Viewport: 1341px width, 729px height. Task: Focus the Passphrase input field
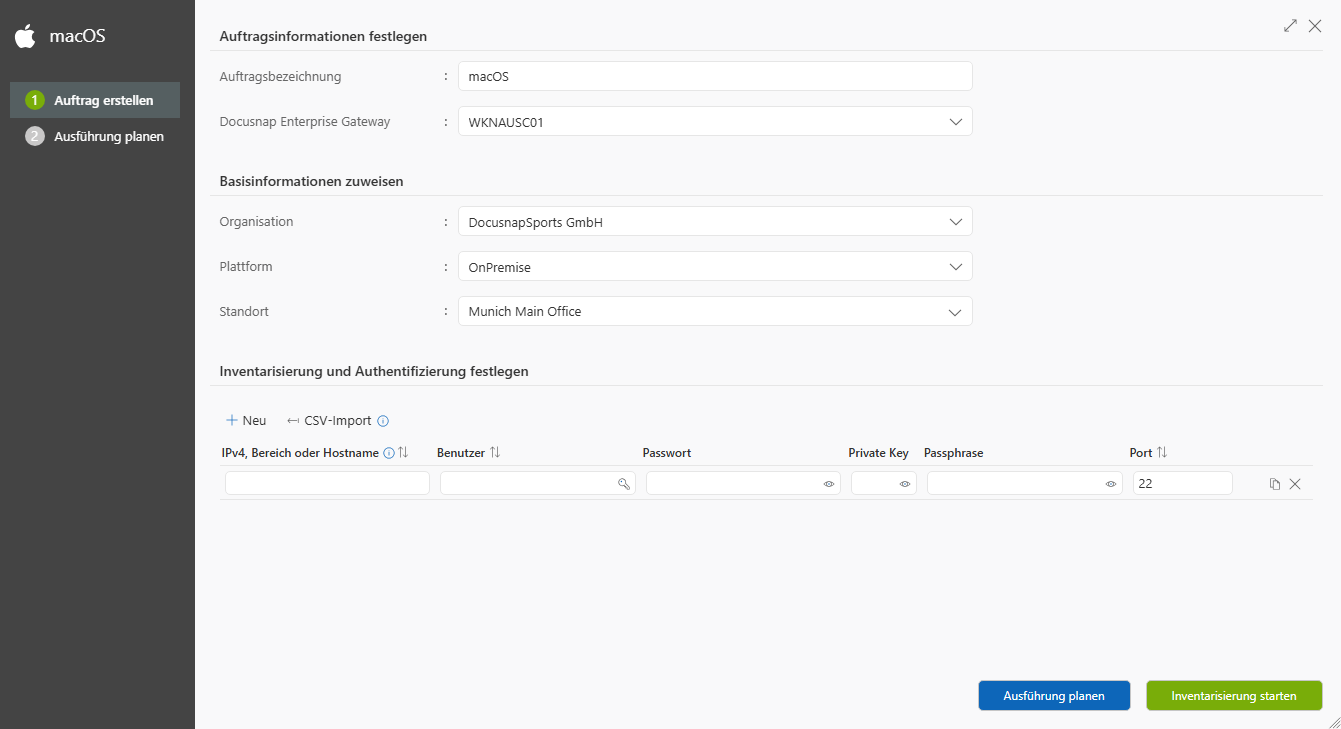1025,483
